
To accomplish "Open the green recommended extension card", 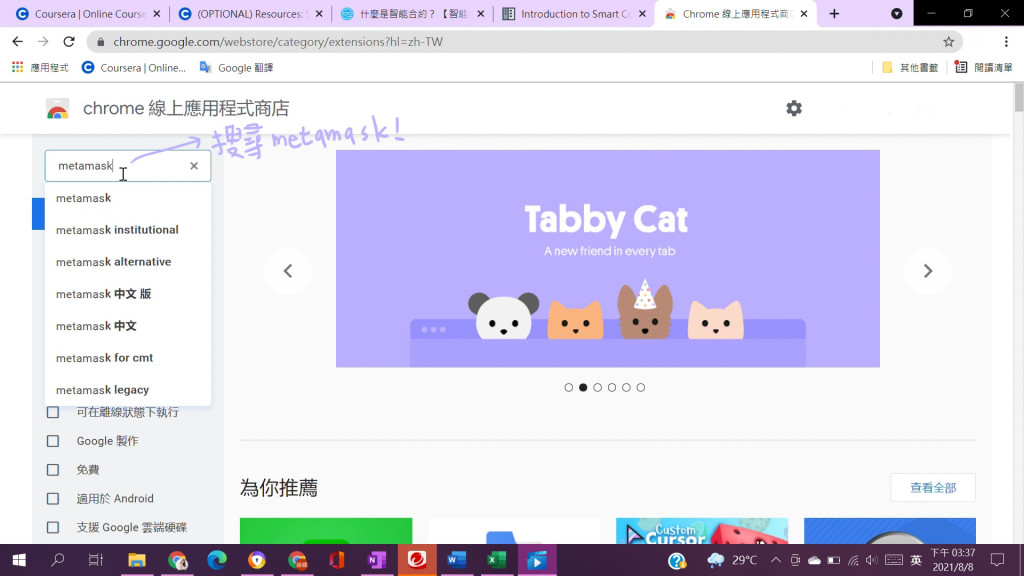I will point(326,531).
